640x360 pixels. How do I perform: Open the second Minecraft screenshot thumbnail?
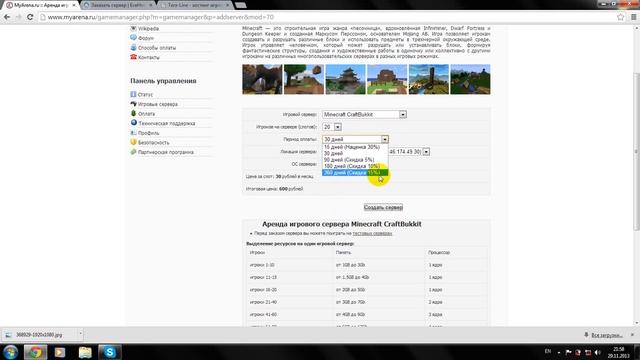tap(304, 79)
